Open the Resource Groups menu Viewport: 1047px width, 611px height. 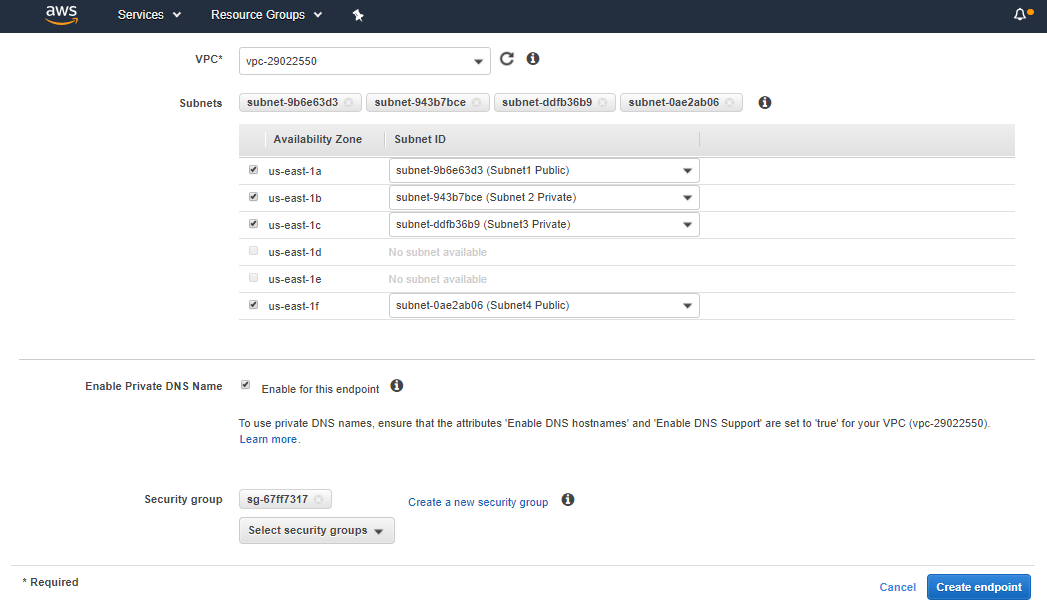point(266,15)
